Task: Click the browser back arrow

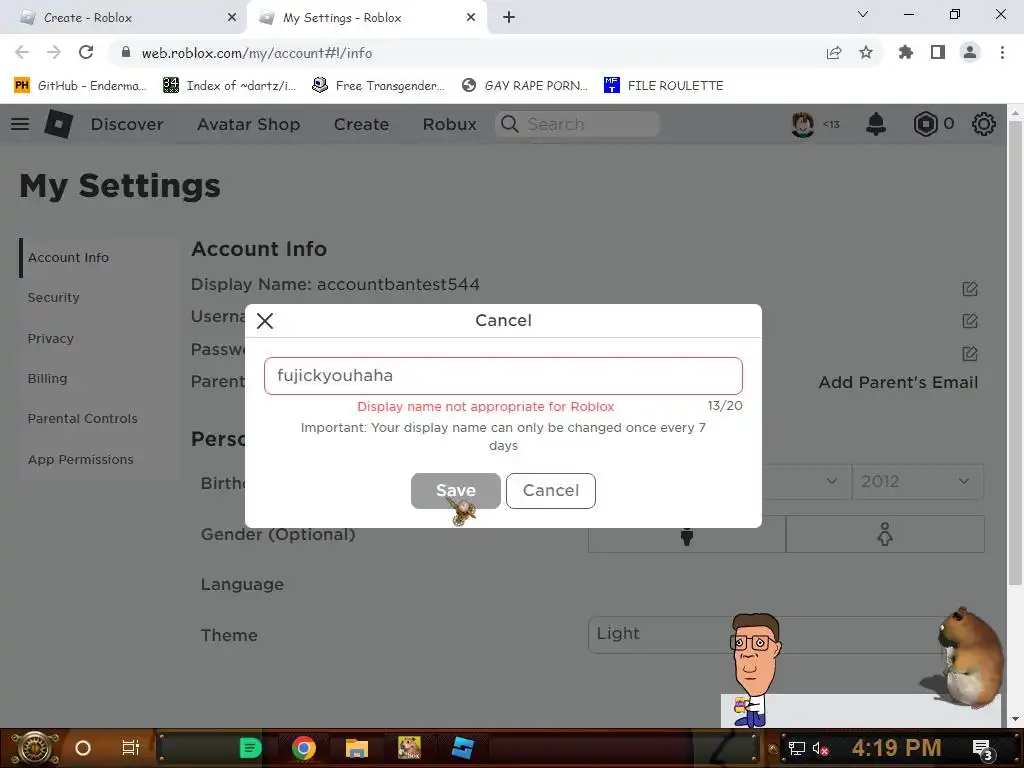Action: [x=22, y=52]
